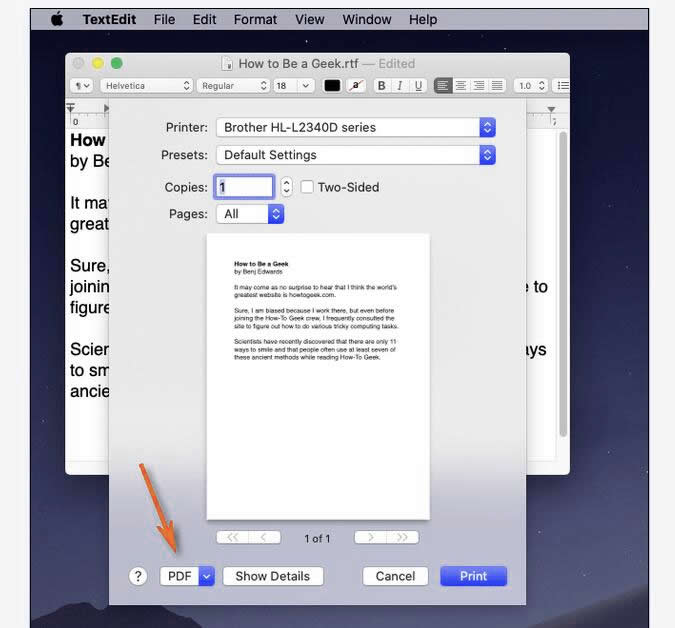Click the Copies stepper arrows

pyautogui.click(x=286, y=187)
